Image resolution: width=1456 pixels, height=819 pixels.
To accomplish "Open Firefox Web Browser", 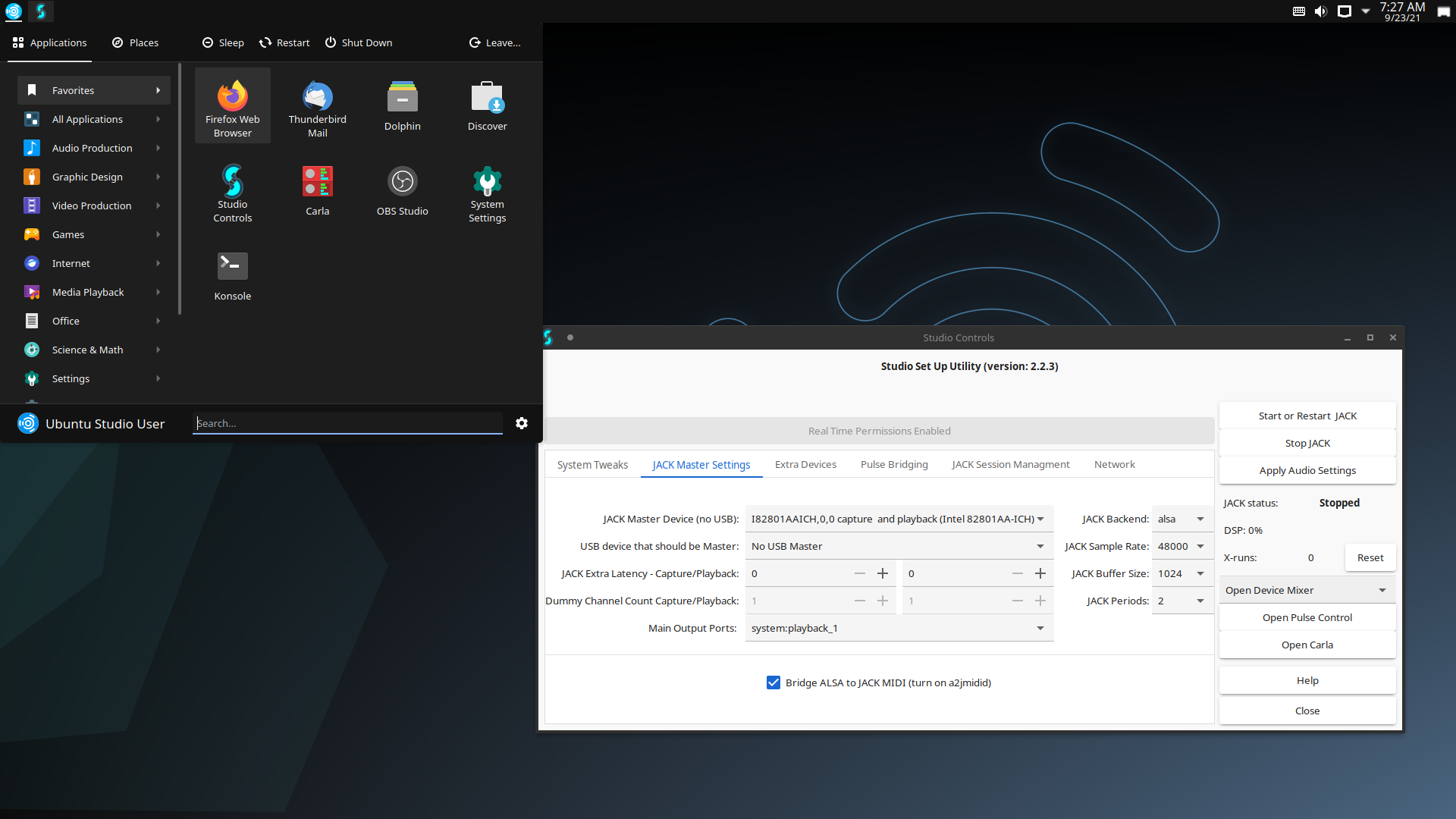I will [x=231, y=104].
